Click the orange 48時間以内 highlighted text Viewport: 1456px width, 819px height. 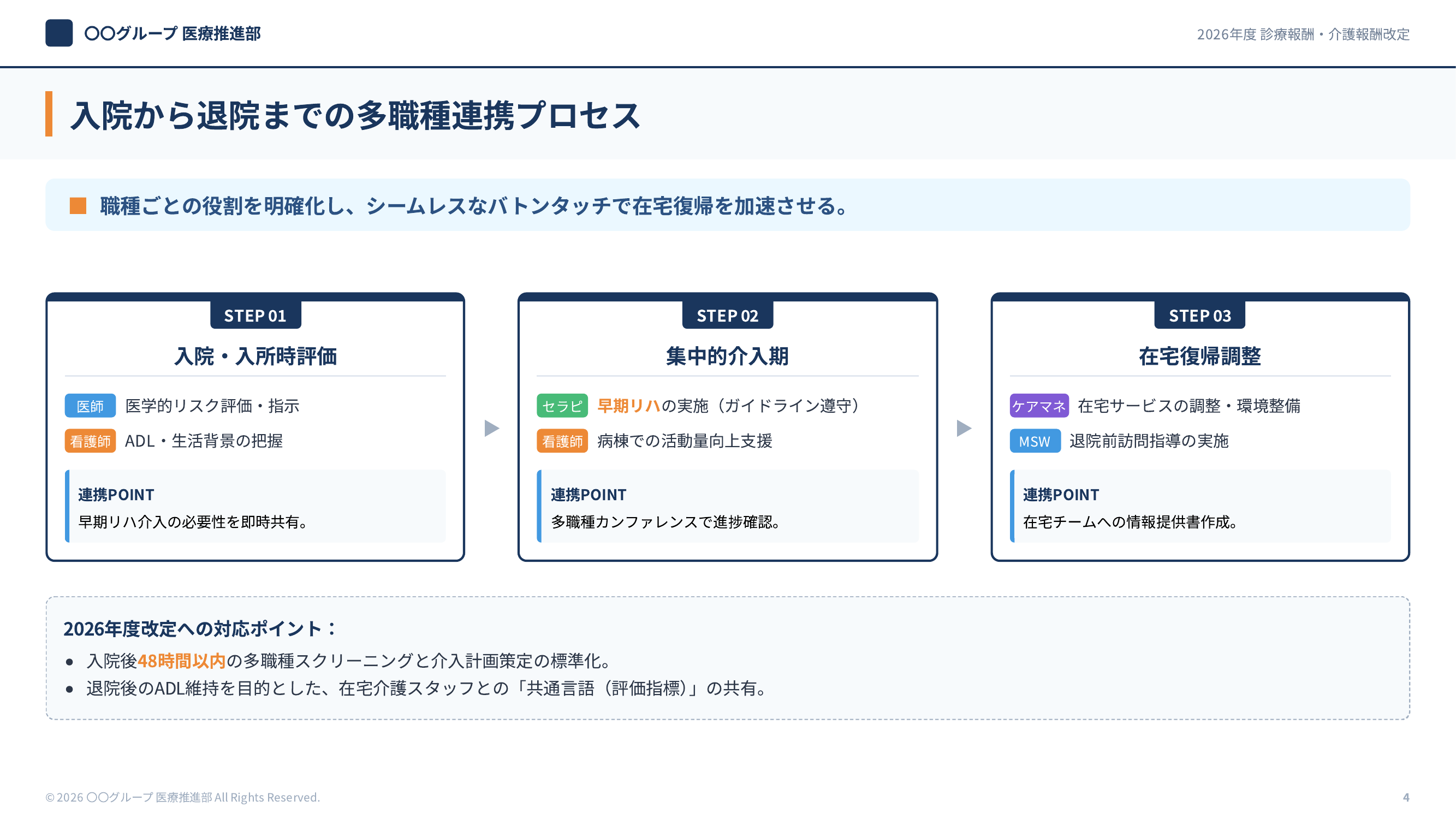(181, 661)
